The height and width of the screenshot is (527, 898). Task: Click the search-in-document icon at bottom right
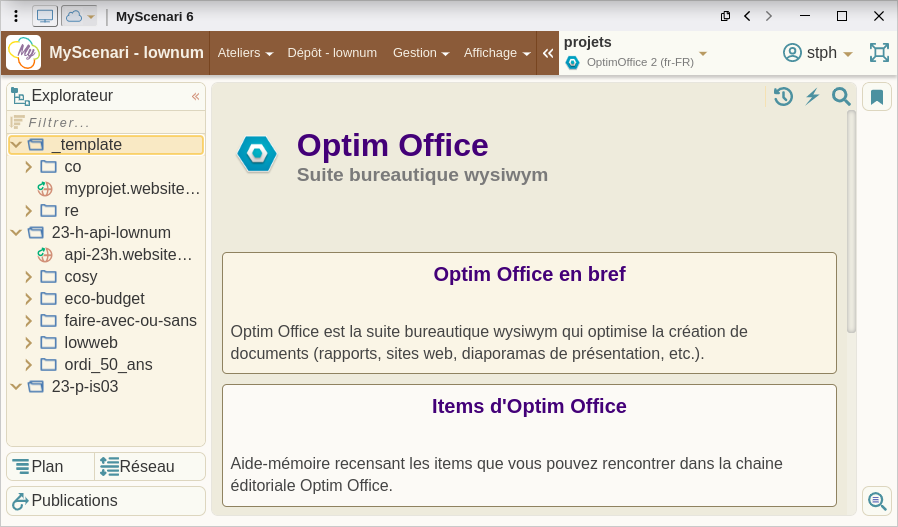pos(877,501)
